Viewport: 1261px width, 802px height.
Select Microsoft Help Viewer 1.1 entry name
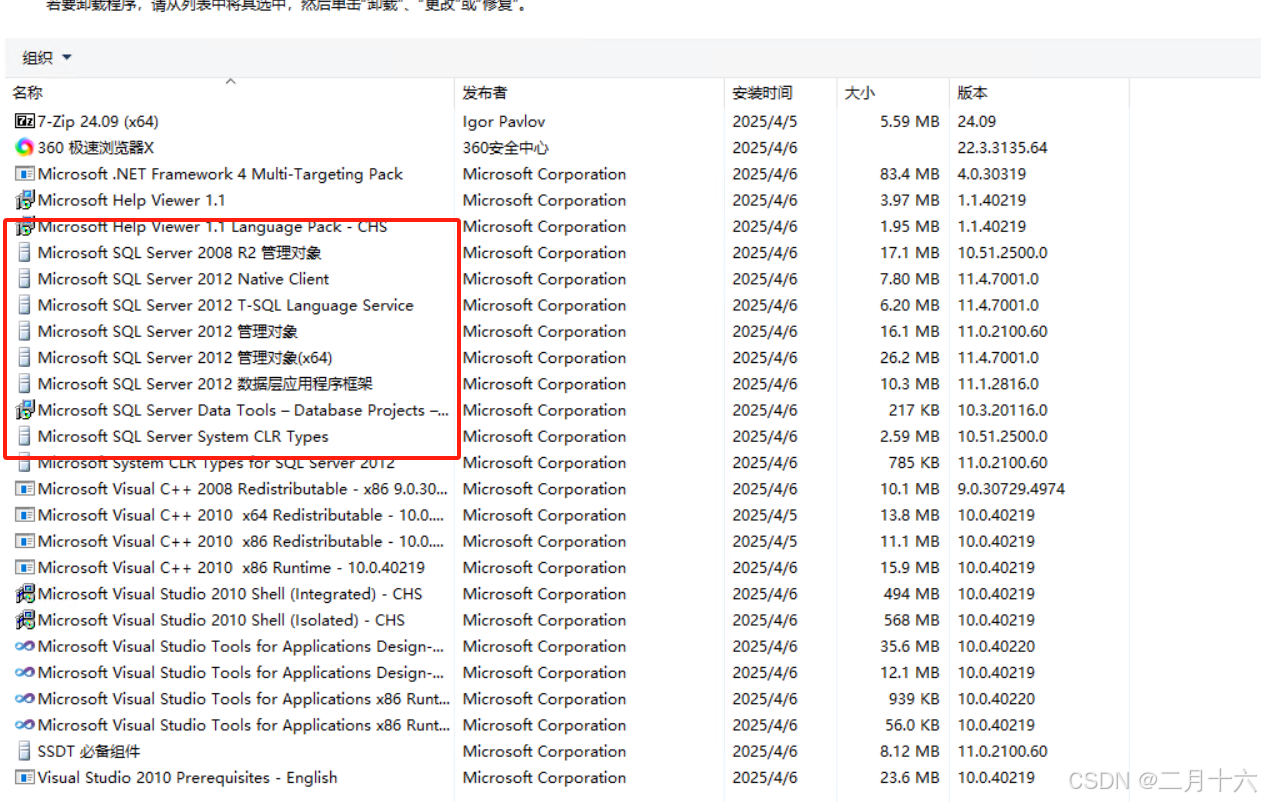click(x=132, y=200)
